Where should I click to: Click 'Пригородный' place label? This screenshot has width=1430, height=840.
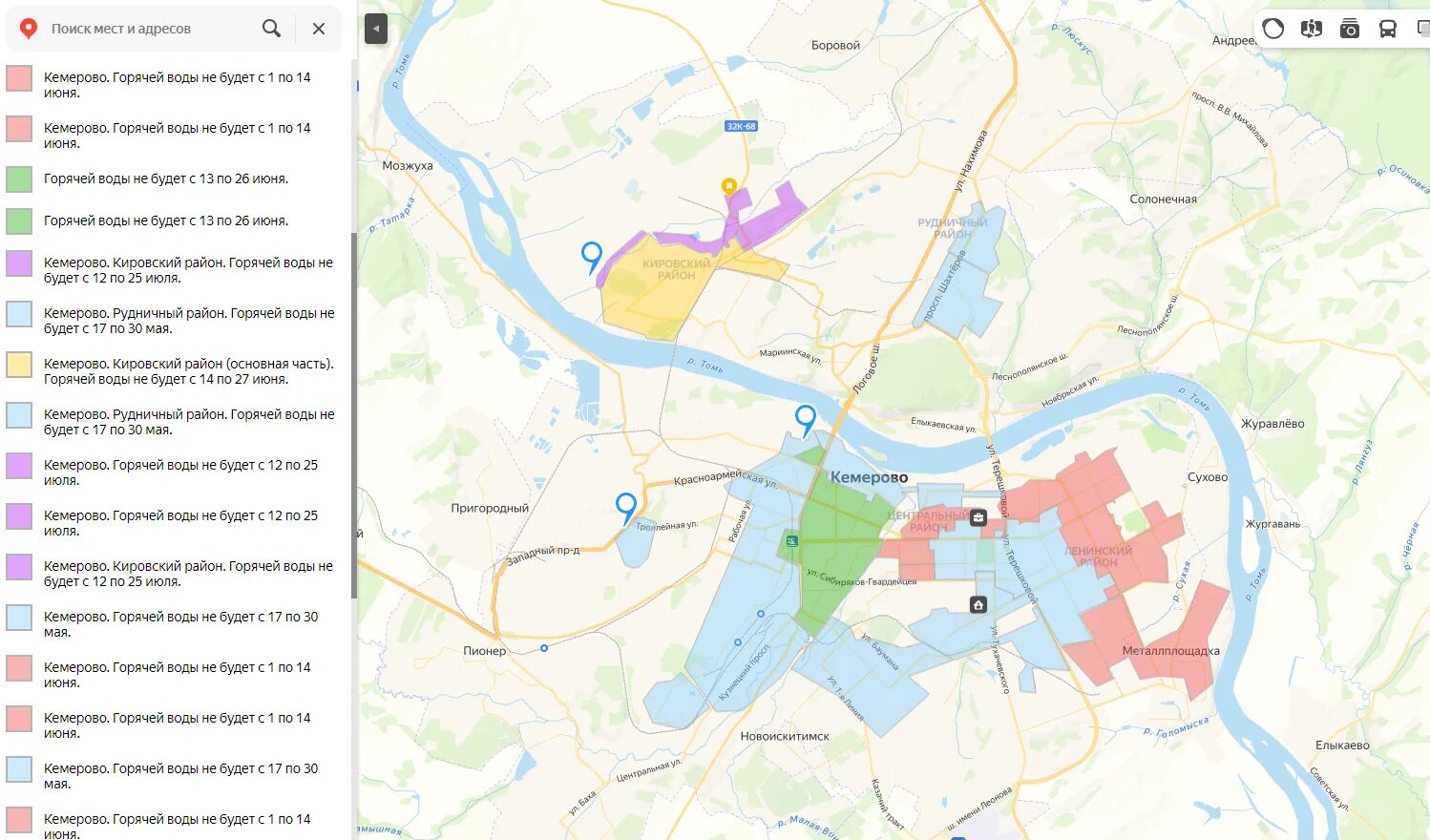coord(490,509)
